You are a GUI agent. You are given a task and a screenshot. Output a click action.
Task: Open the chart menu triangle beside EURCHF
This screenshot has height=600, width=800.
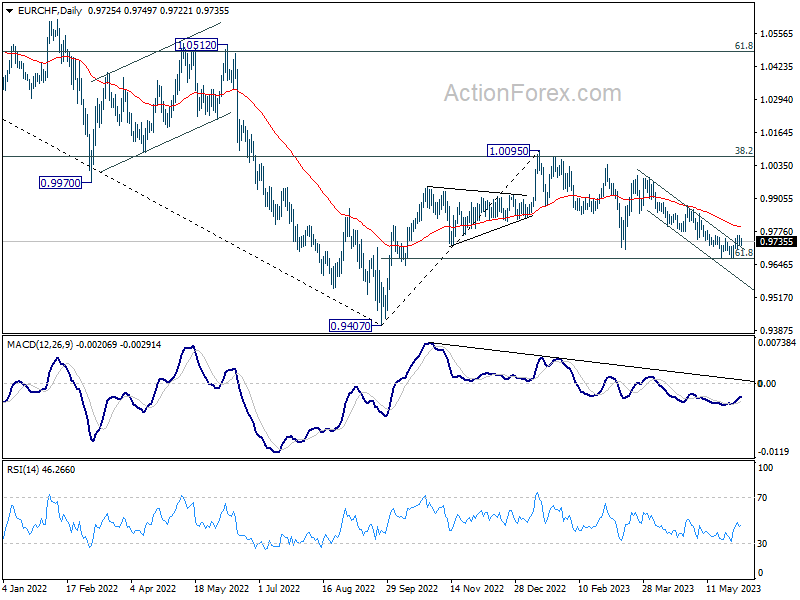(x=10, y=11)
